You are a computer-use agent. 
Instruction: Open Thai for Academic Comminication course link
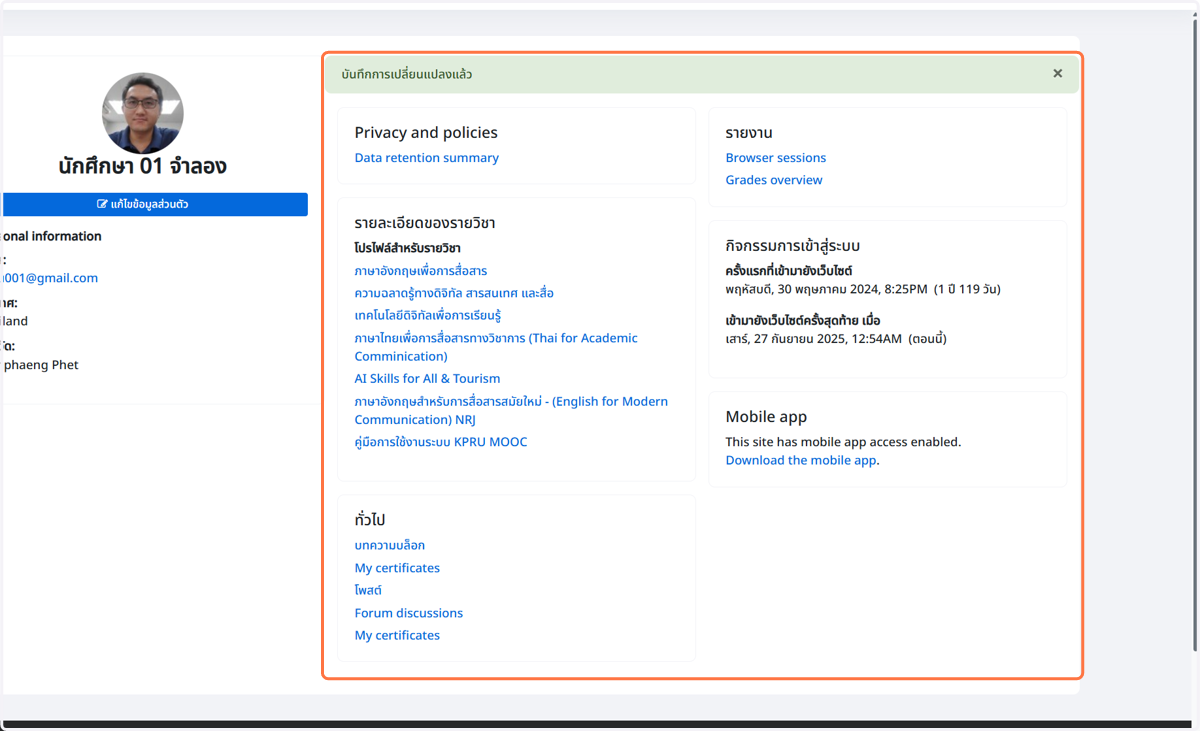pos(496,347)
